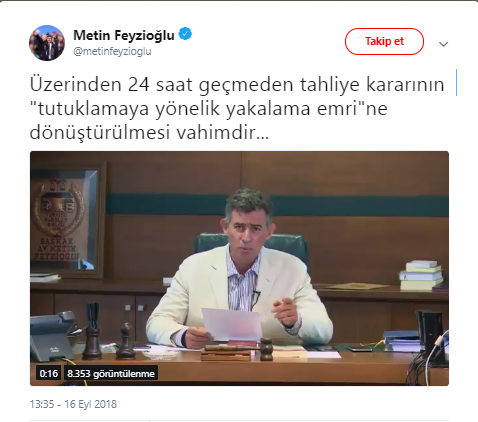Click the framed Başkan plaque in the video
This screenshot has width=478, height=422.
(67, 220)
